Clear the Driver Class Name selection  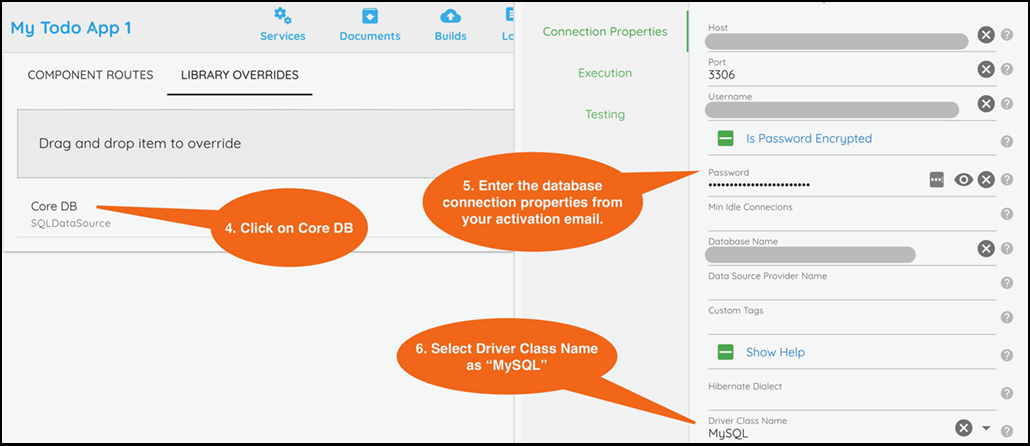click(963, 428)
